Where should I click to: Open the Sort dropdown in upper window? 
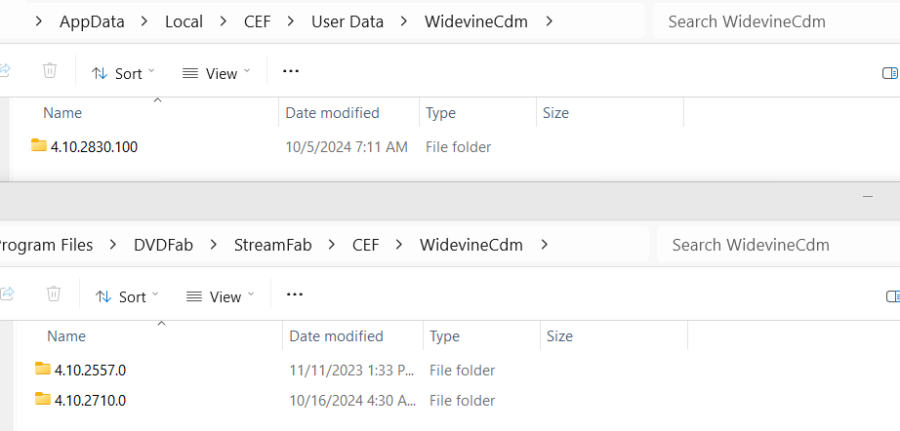pyautogui.click(x=124, y=73)
